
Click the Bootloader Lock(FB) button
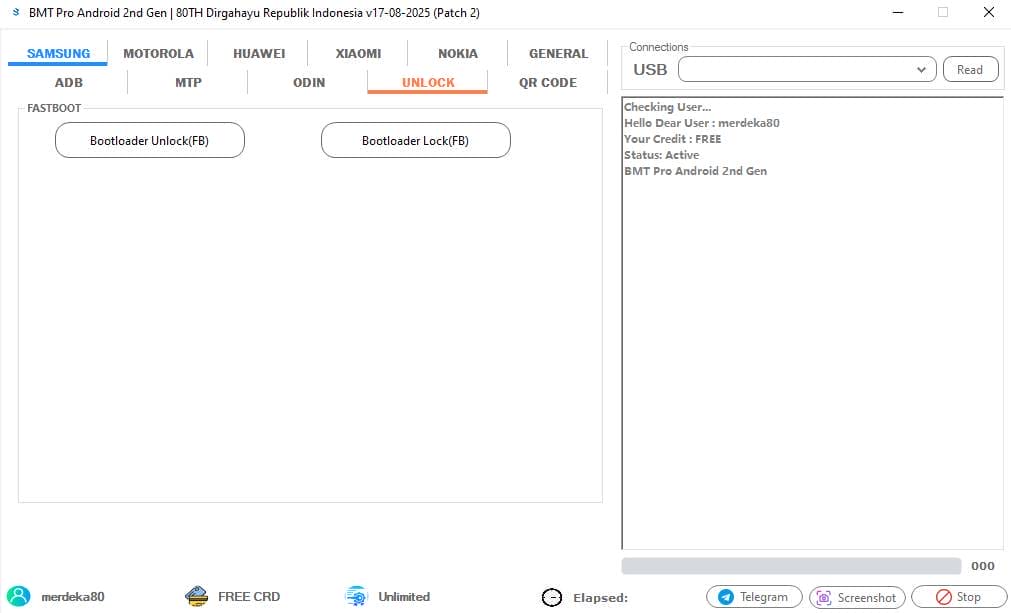pyautogui.click(x=415, y=140)
